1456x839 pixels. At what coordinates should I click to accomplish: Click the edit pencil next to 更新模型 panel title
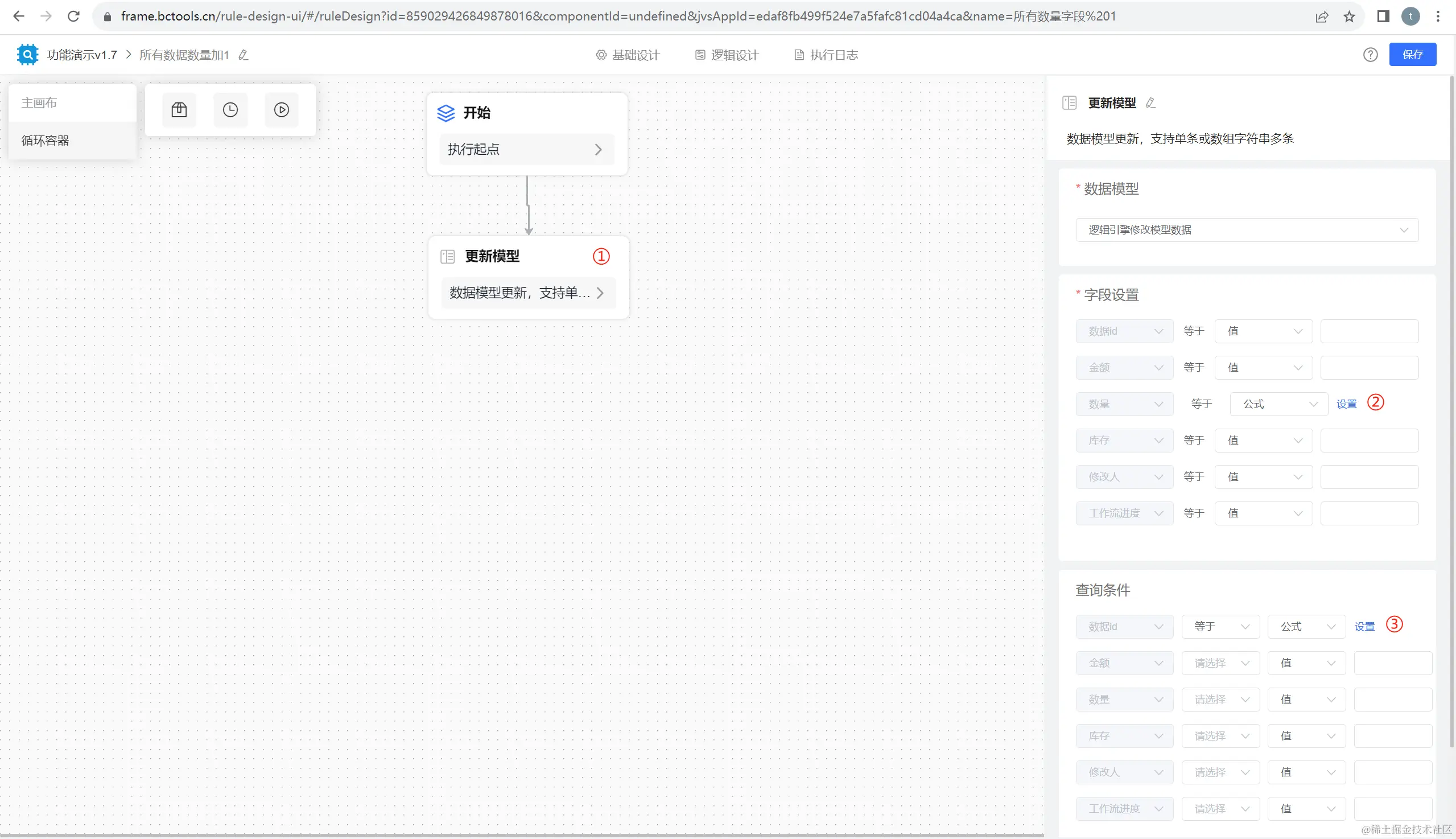click(1151, 103)
